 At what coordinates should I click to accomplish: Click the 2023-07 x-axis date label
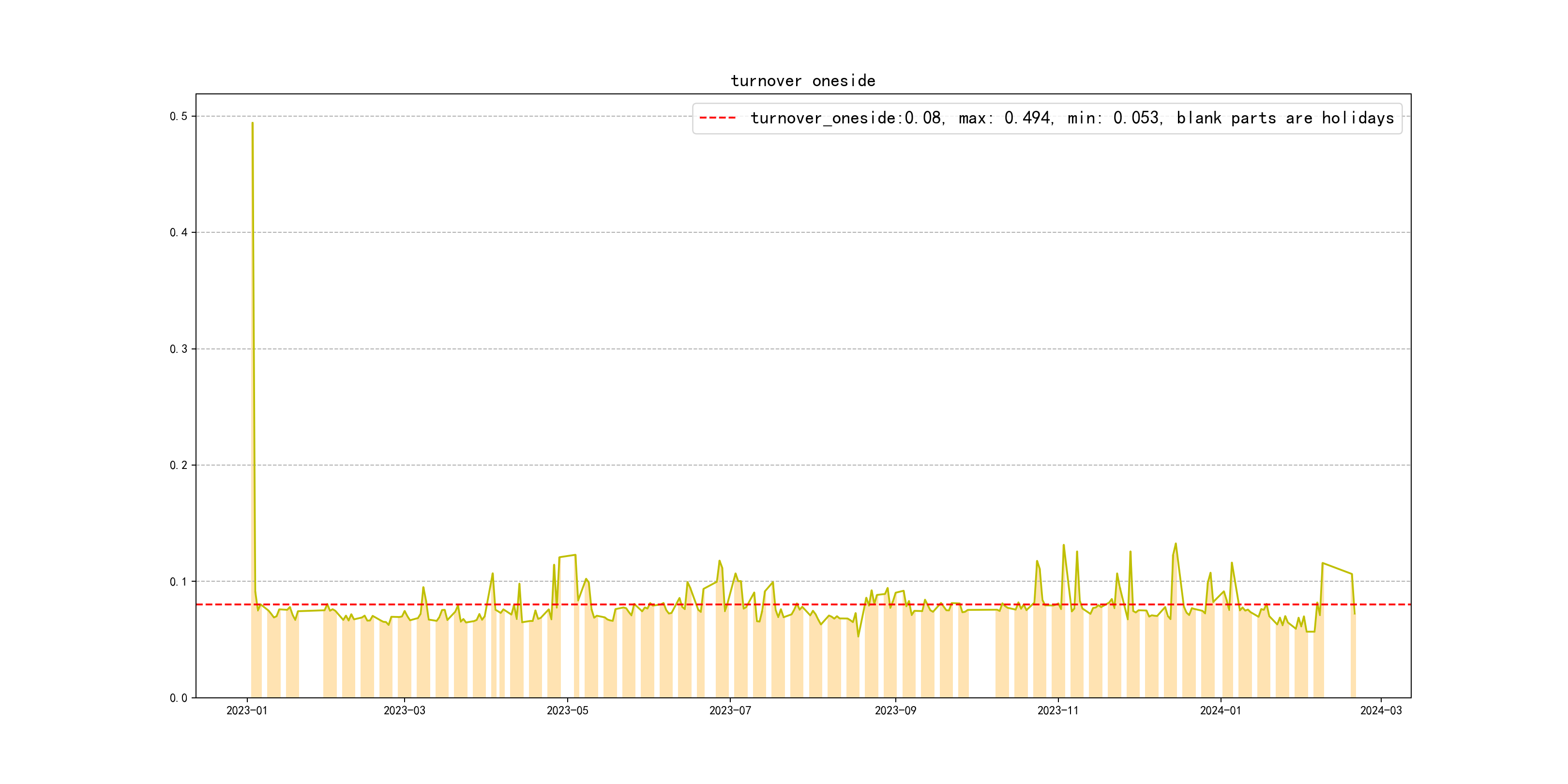(x=730, y=710)
